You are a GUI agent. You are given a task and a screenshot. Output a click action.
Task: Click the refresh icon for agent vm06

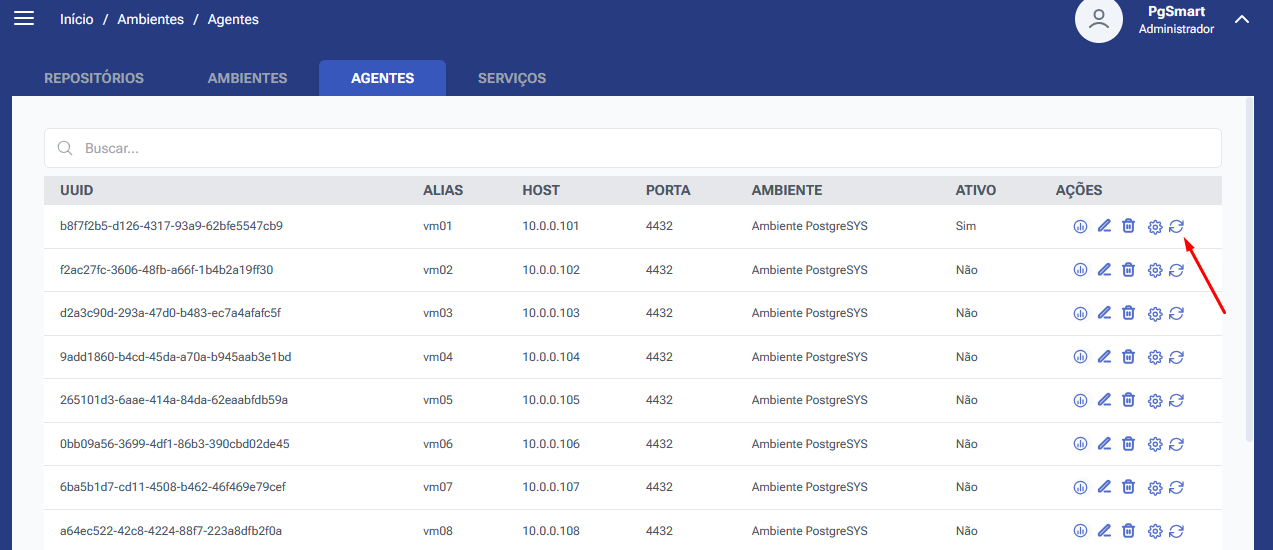click(x=1177, y=444)
